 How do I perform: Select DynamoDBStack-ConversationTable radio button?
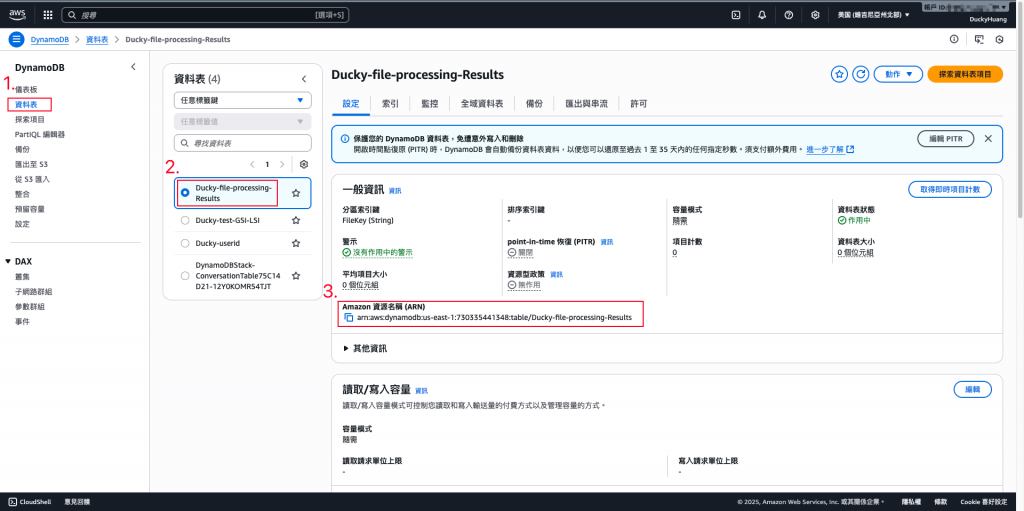point(185,276)
